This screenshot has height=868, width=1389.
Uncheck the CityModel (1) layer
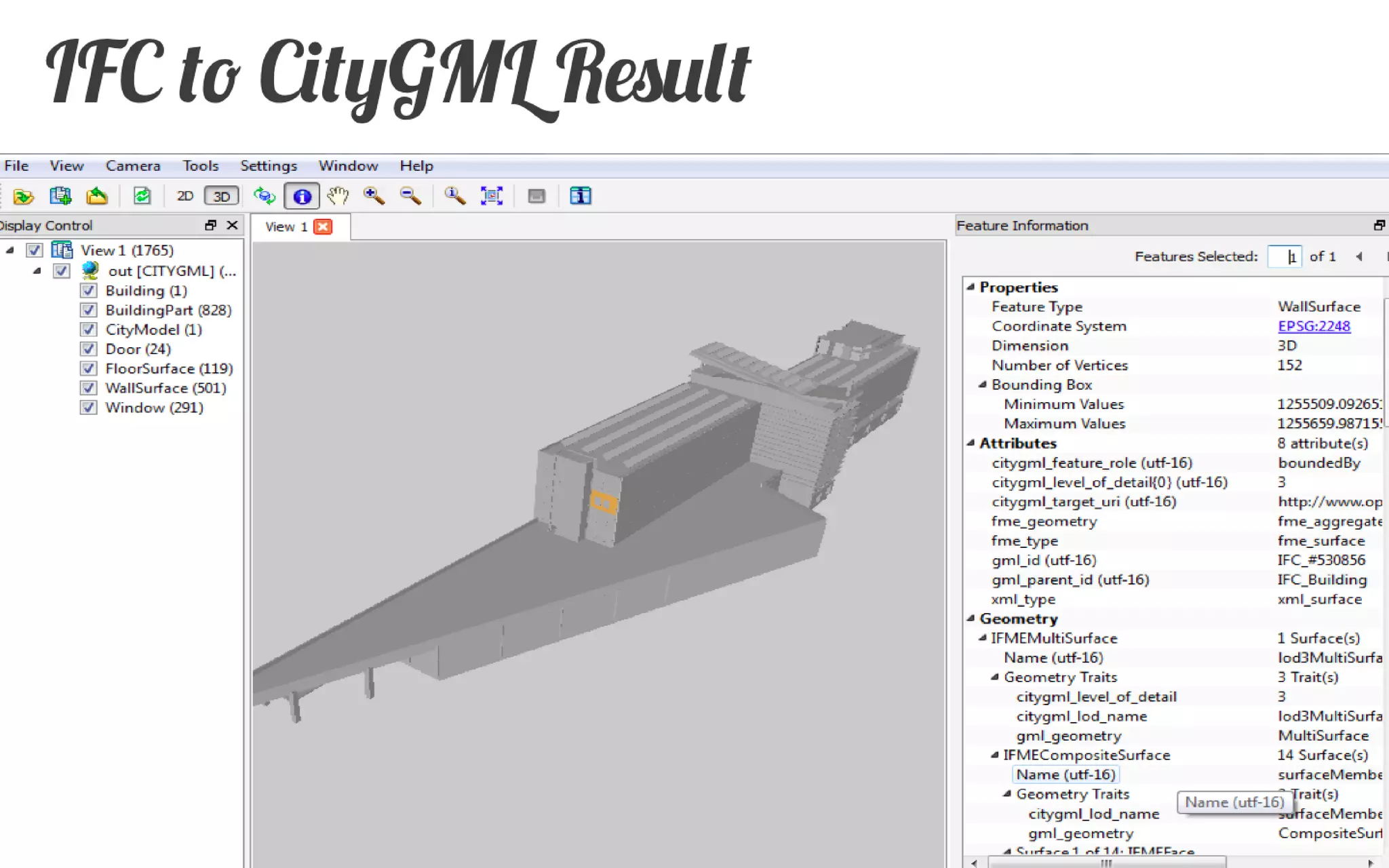point(88,330)
